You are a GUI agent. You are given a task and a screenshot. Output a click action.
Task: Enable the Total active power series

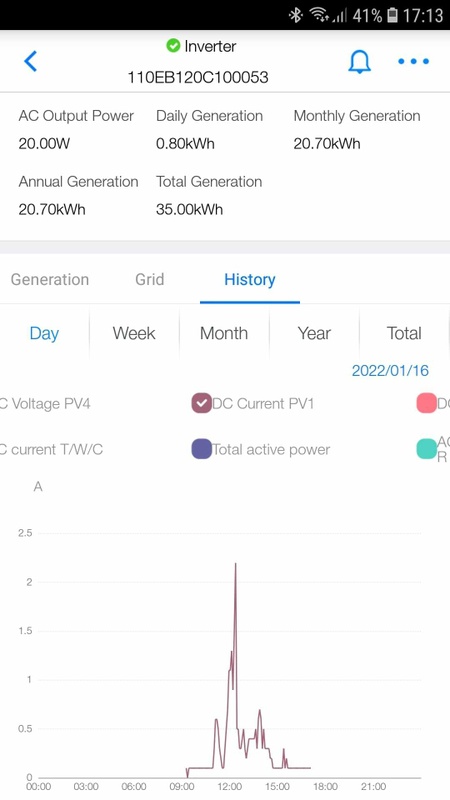point(202,449)
